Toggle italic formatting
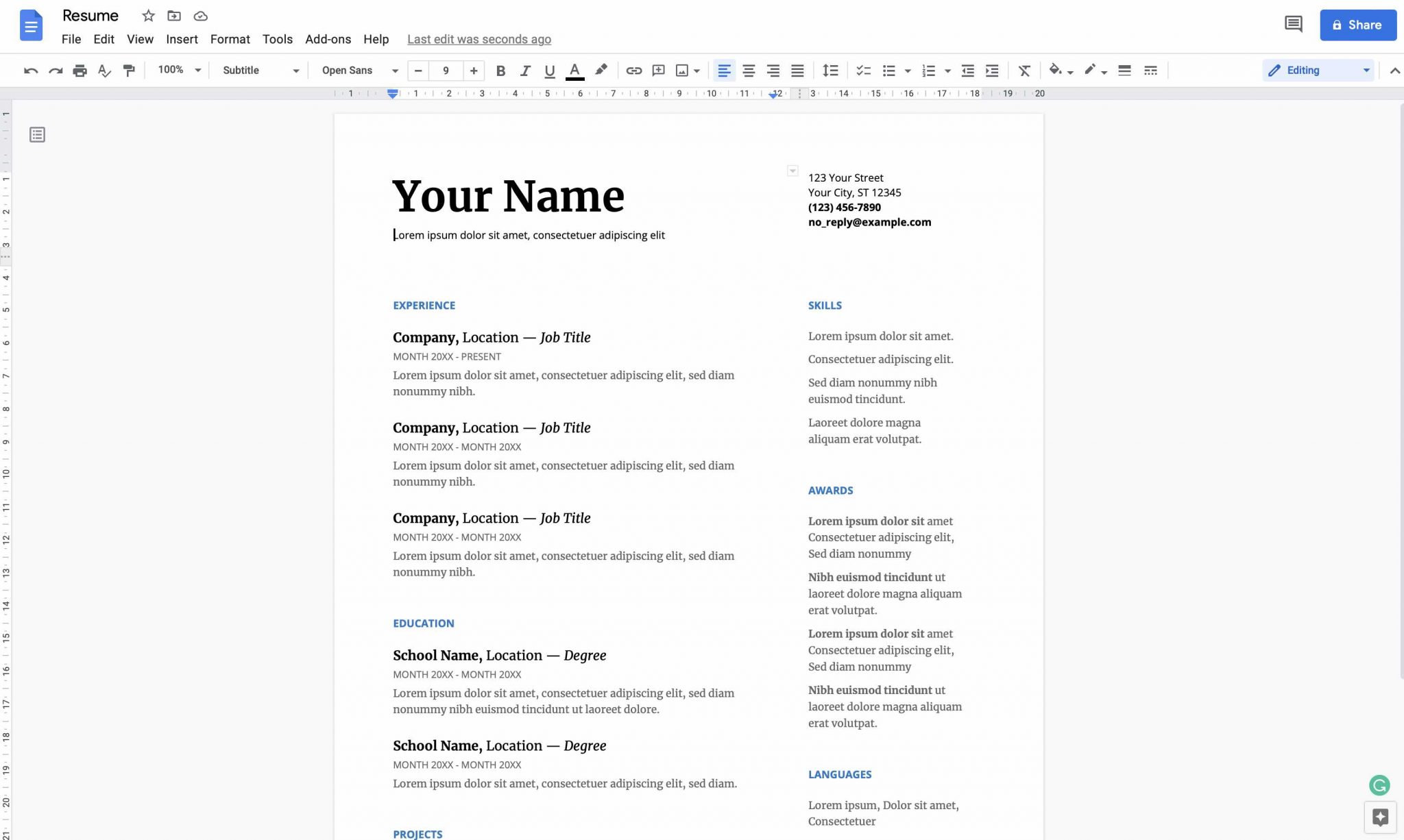The image size is (1404, 840). (x=525, y=71)
